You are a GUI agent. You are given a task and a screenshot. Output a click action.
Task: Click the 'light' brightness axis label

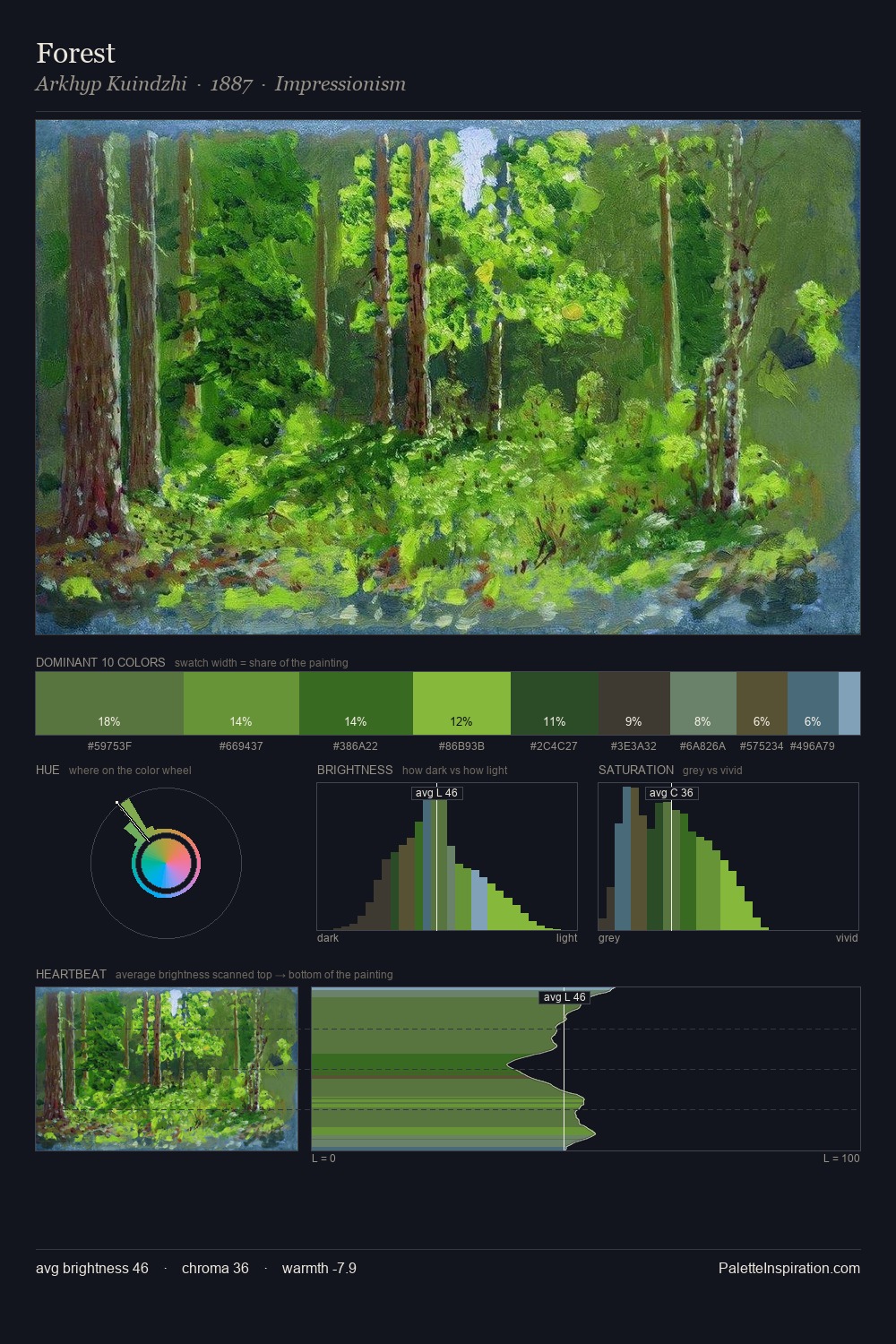(567, 938)
